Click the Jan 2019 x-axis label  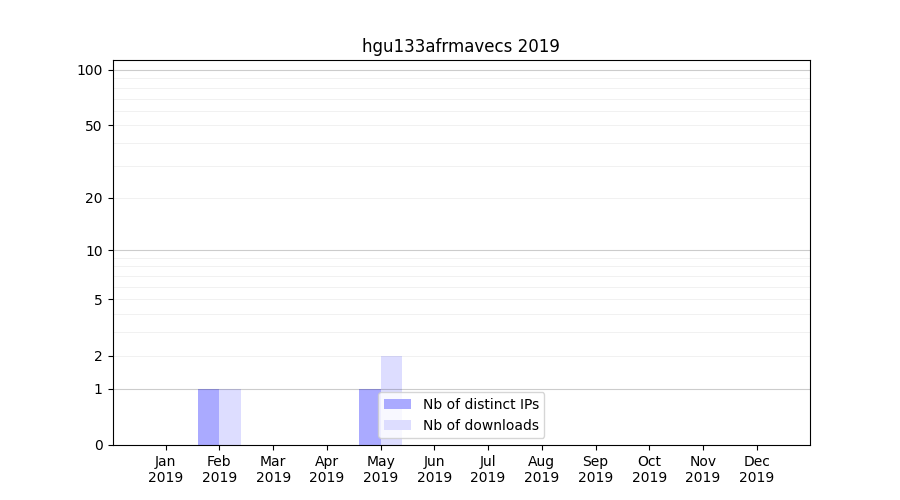click(166, 469)
